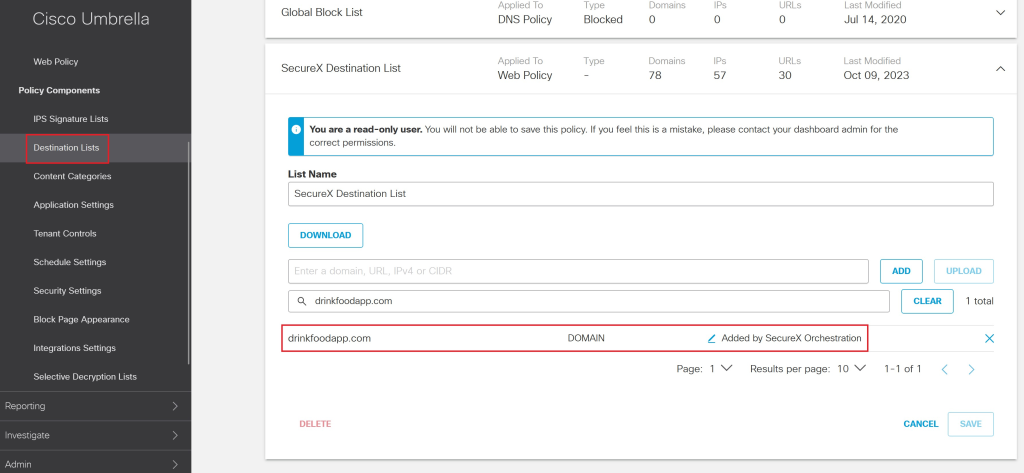Collapse the SecureX Destination List panel
This screenshot has width=1024, height=473.
click(x=1000, y=68)
